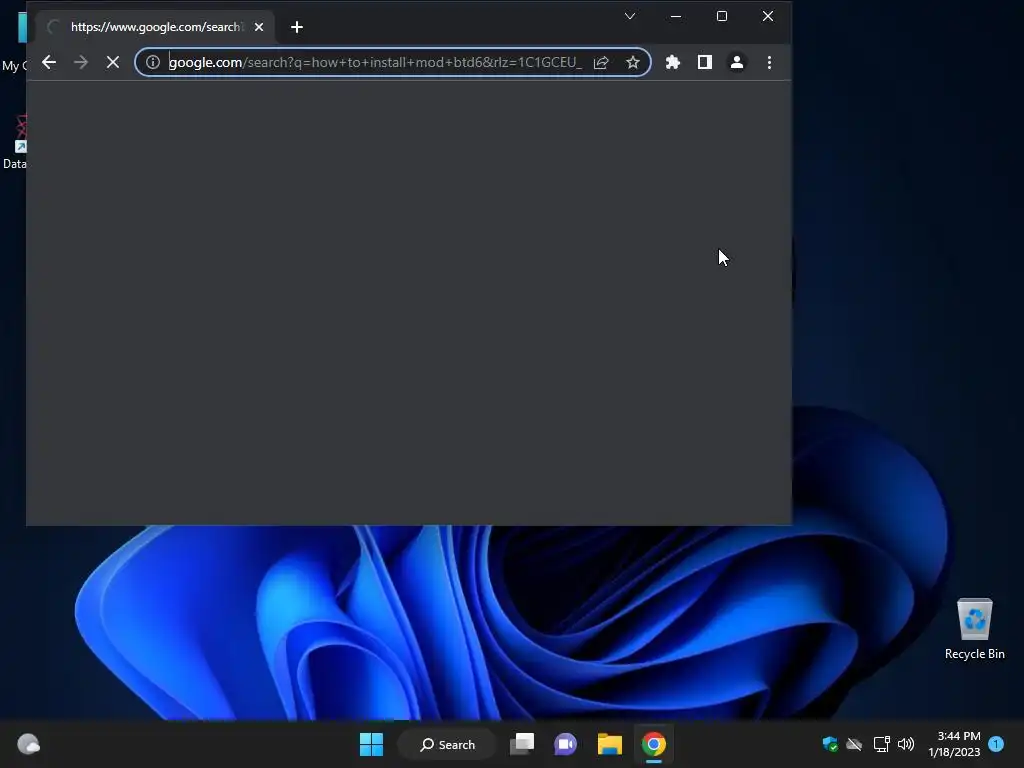
Task: Open the Chrome profile avatar
Action: 737,62
